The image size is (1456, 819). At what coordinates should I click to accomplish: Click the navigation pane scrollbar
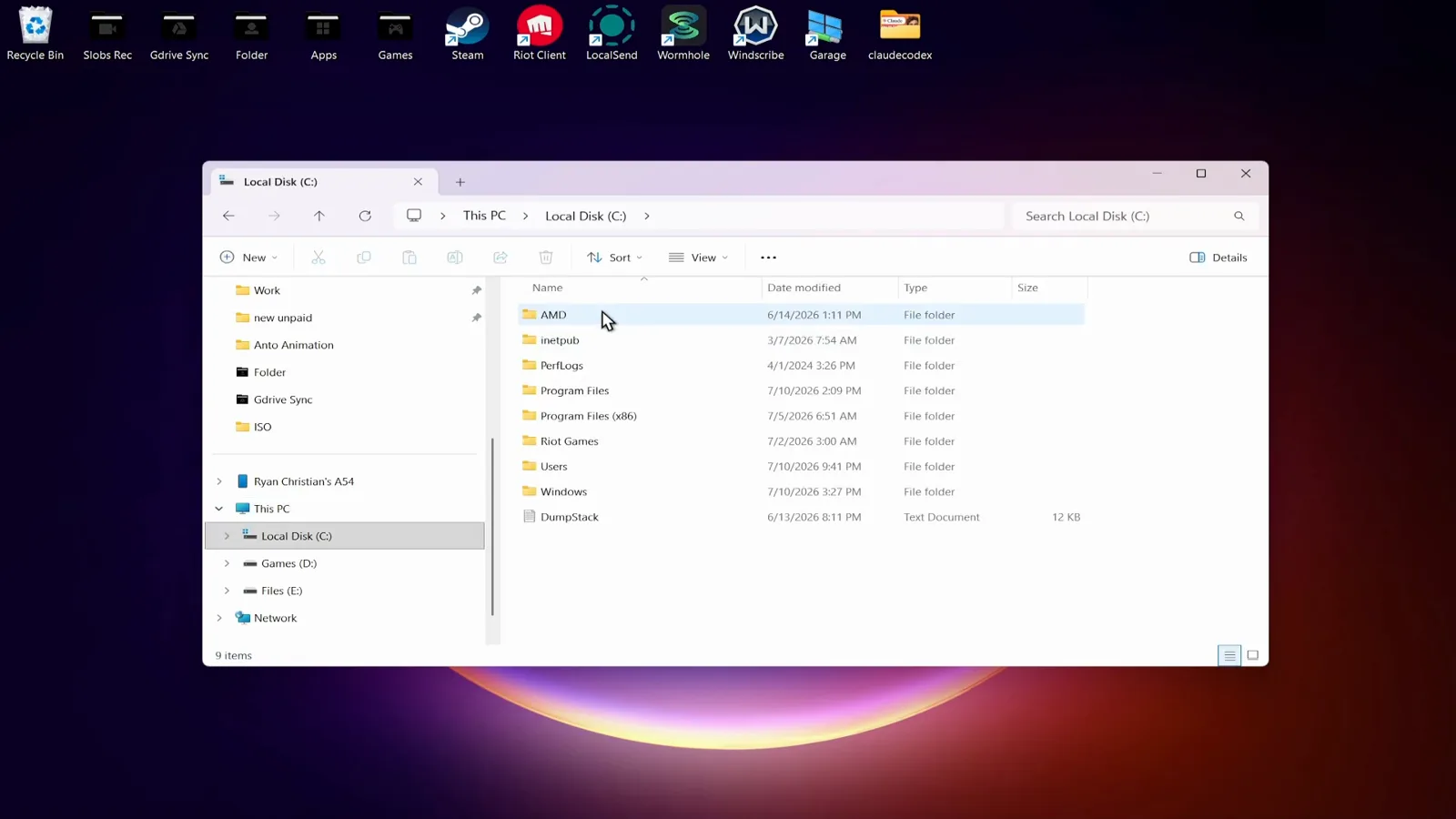(x=492, y=527)
